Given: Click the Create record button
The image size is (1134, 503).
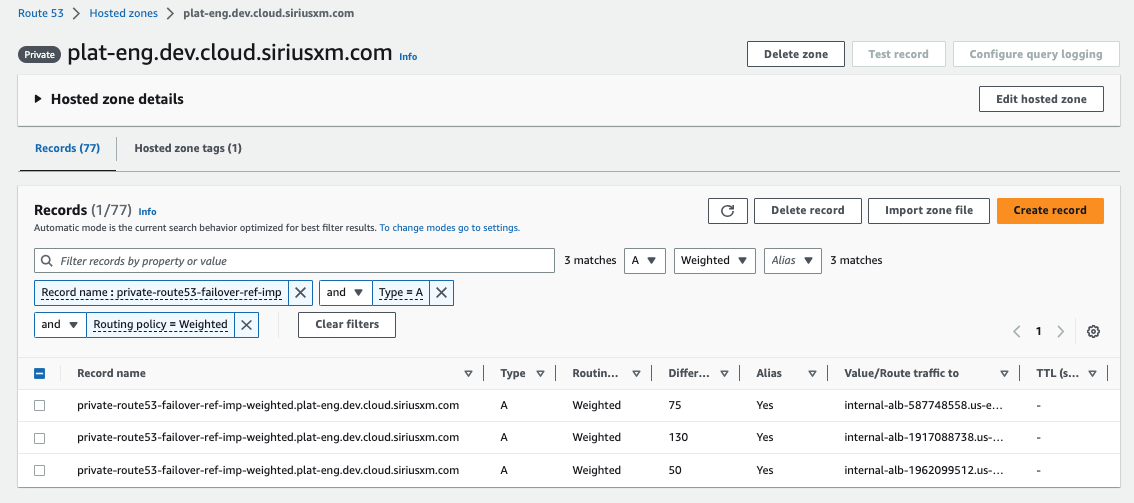Looking at the screenshot, I should point(1050,210).
